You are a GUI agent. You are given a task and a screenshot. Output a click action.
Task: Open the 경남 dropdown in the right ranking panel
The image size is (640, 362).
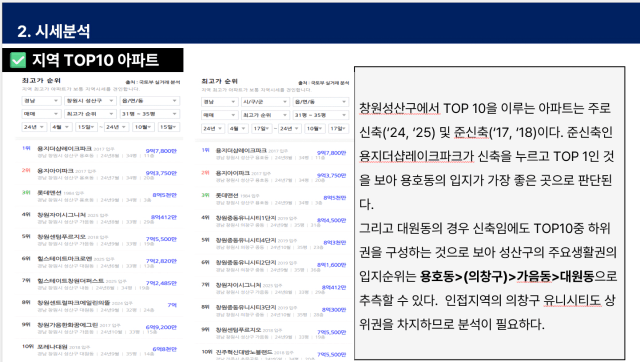click(x=219, y=102)
